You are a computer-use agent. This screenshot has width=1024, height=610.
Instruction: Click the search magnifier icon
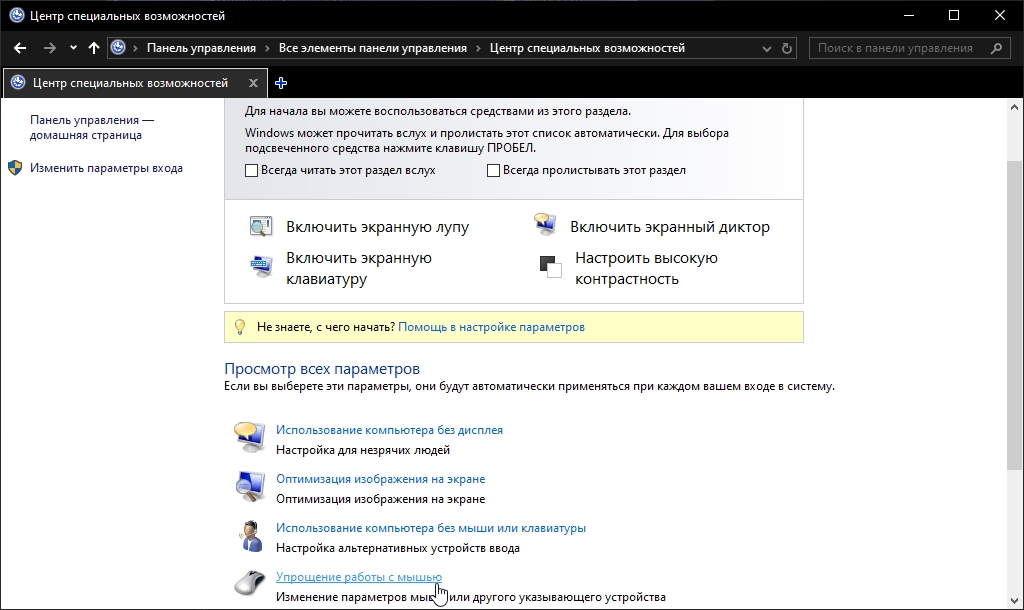996,48
